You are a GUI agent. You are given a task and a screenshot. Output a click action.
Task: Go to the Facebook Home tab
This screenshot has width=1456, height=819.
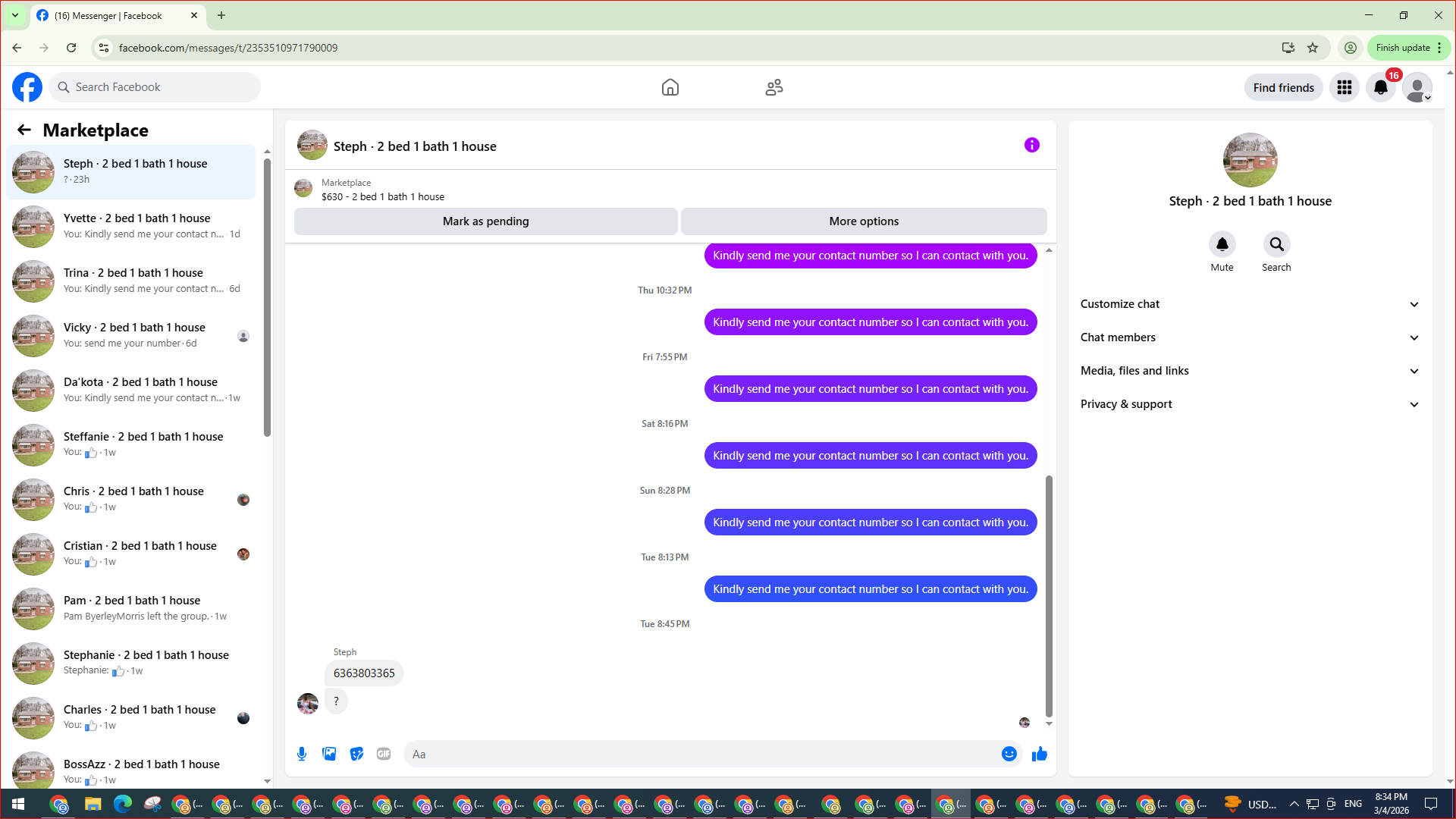pyautogui.click(x=670, y=87)
